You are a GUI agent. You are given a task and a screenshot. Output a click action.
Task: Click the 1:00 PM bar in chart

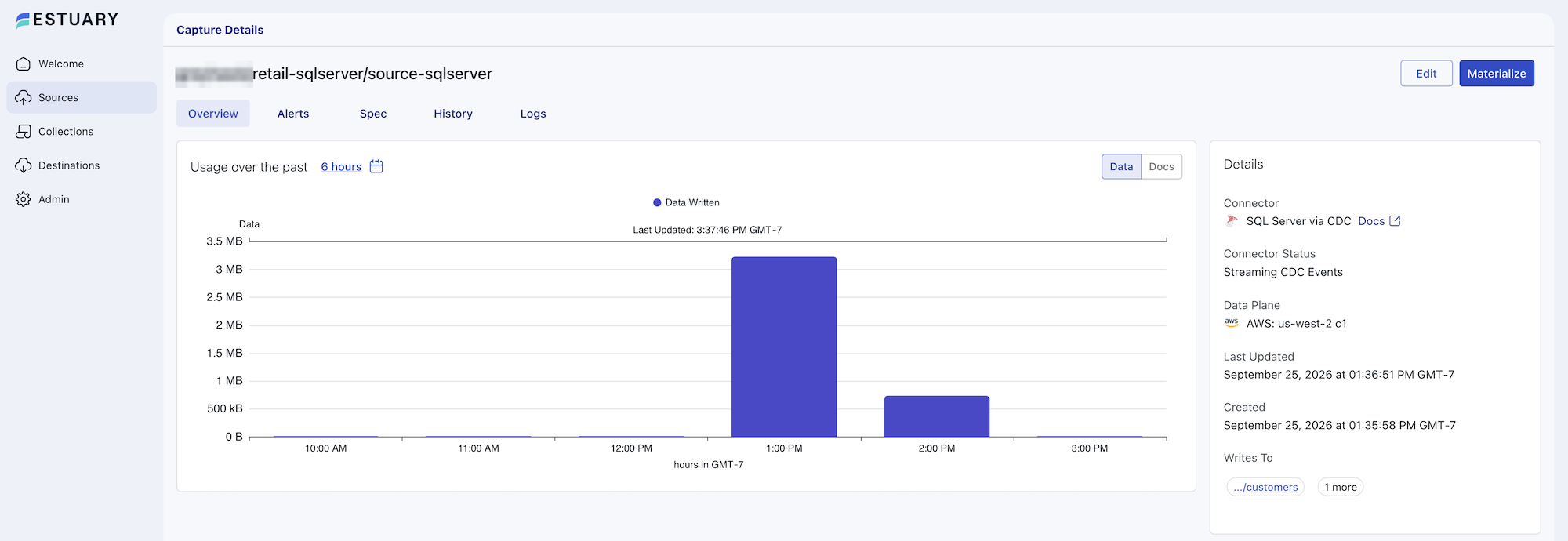(x=784, y=347)
